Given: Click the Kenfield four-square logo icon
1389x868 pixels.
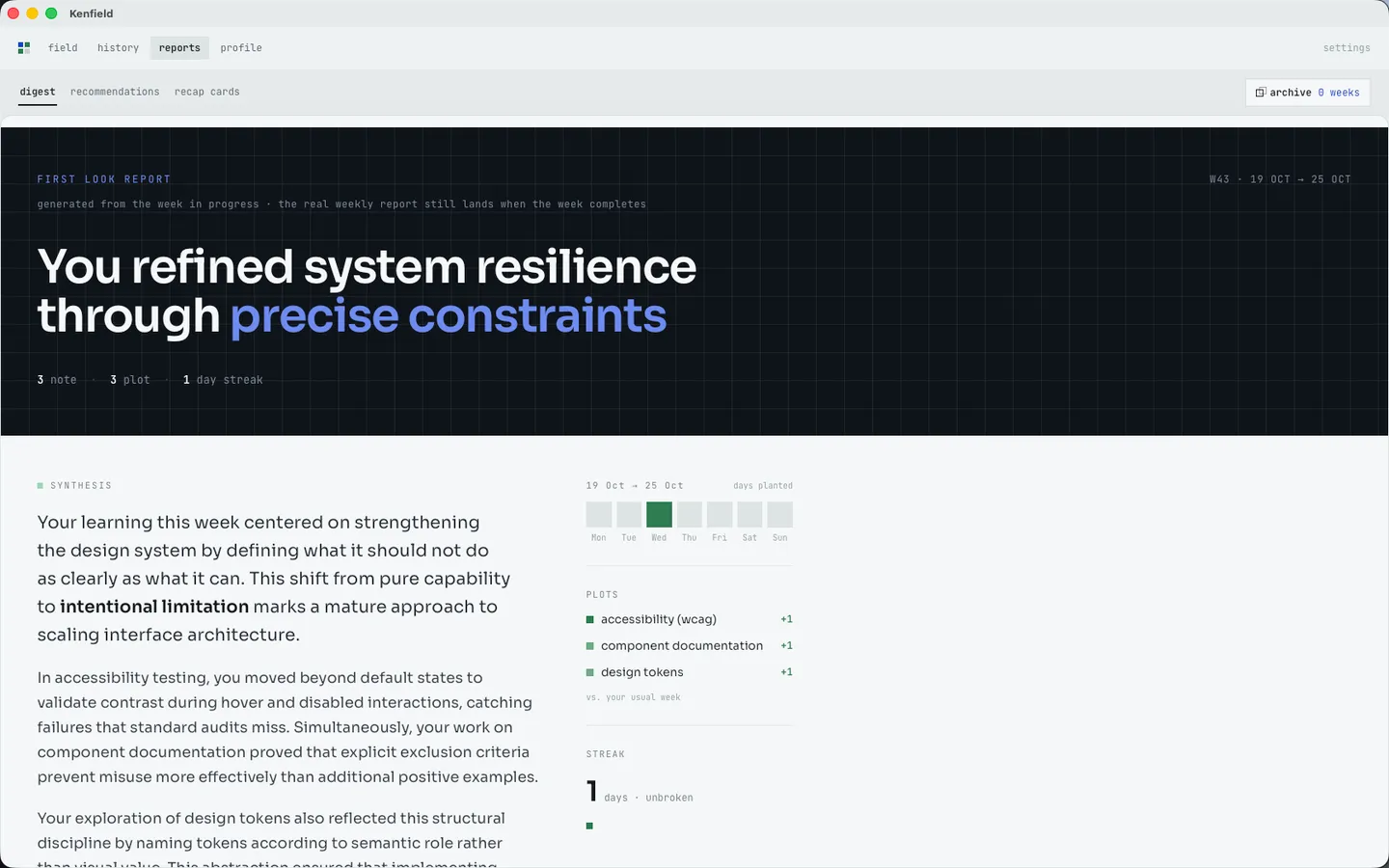Looking at the screenshot, I should point(24,47).
